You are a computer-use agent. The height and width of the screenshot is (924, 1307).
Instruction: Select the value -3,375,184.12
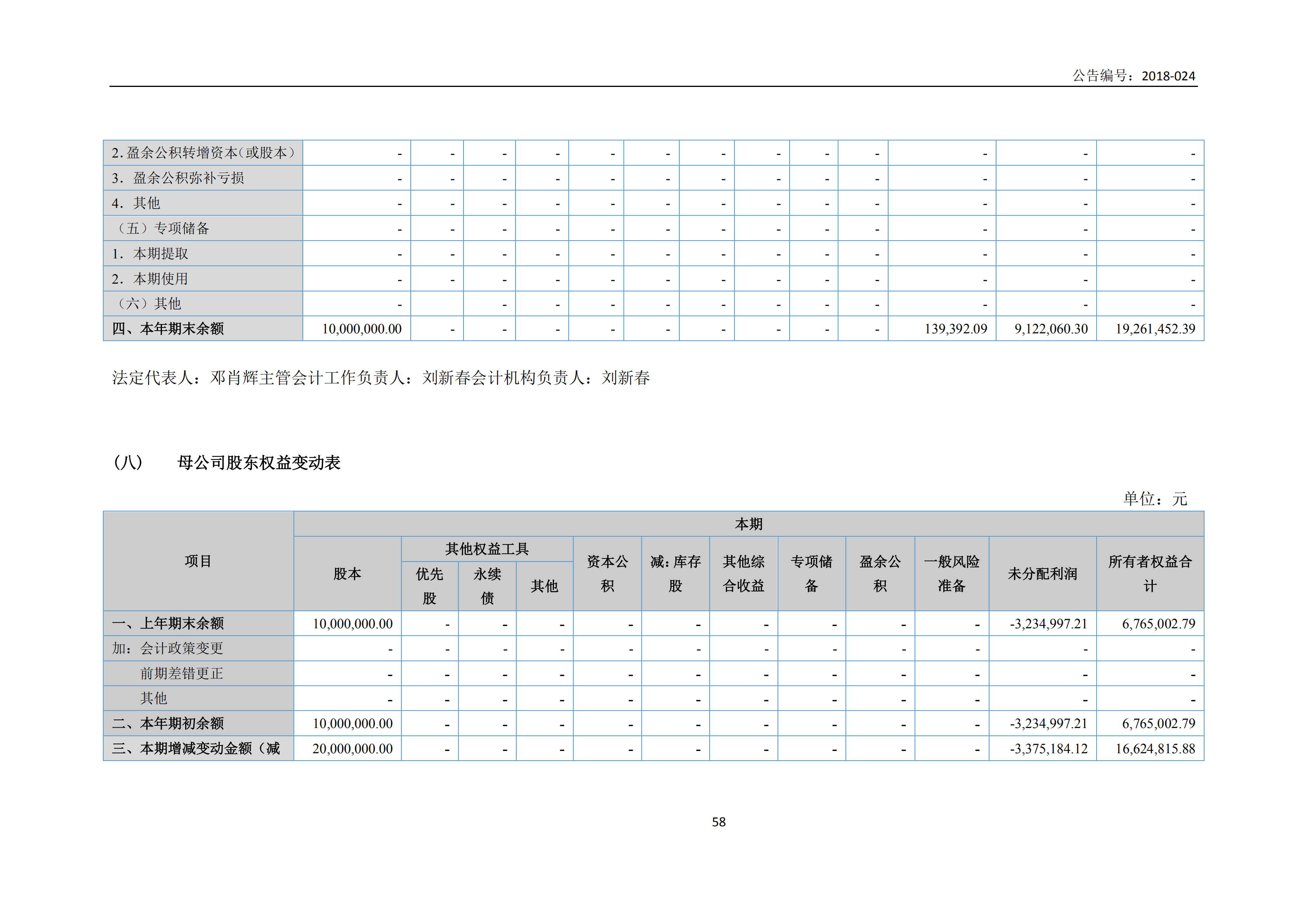coord(1048,749)
